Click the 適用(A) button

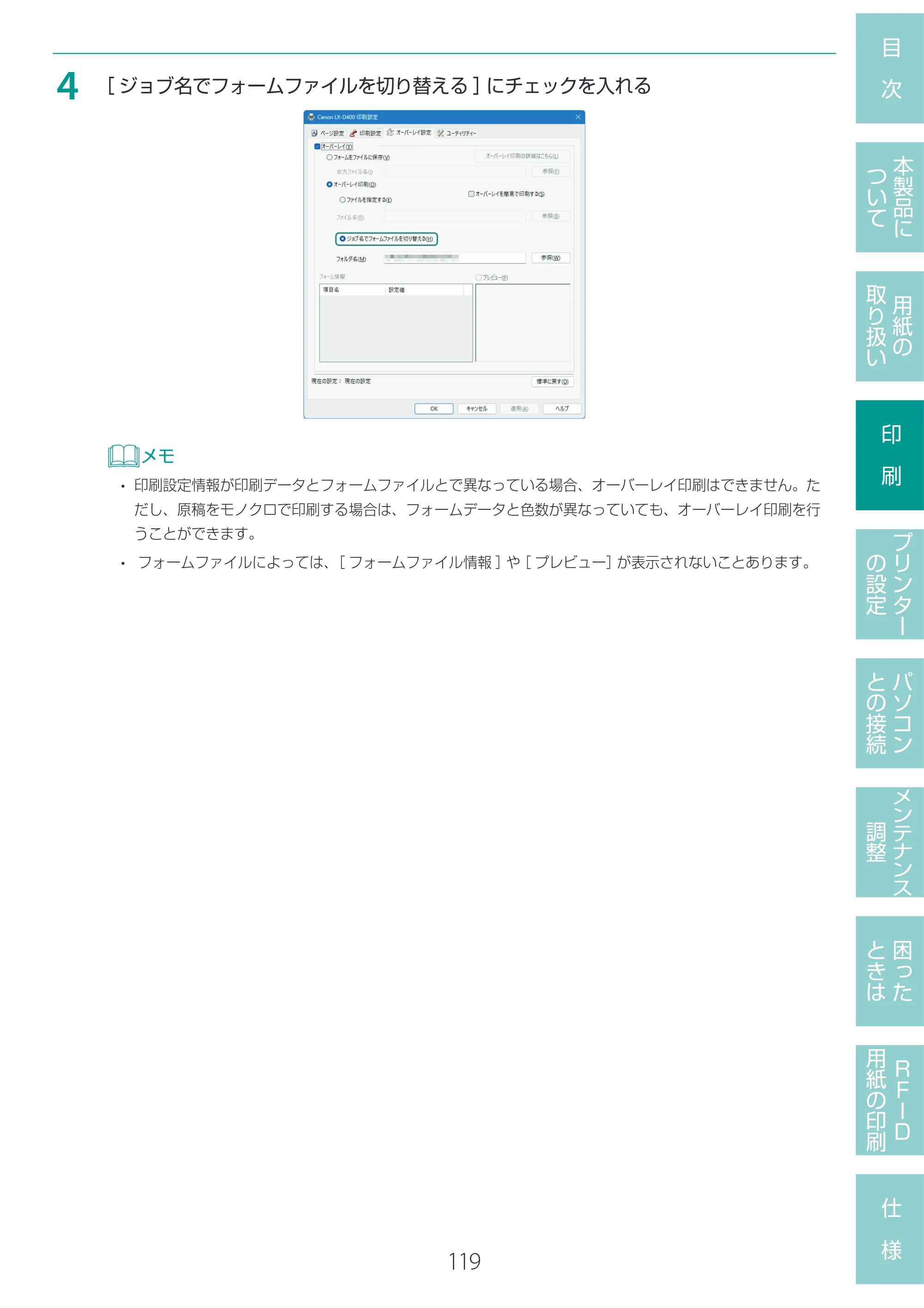tap(519, 409)
